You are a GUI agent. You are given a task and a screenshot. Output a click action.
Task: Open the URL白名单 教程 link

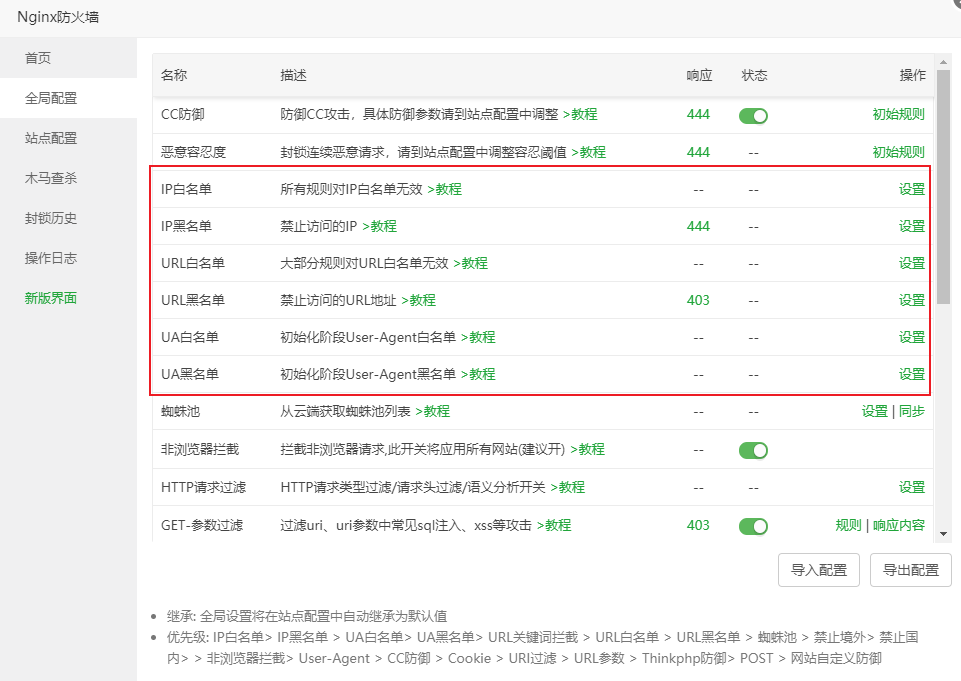click(x=471, y=264)
